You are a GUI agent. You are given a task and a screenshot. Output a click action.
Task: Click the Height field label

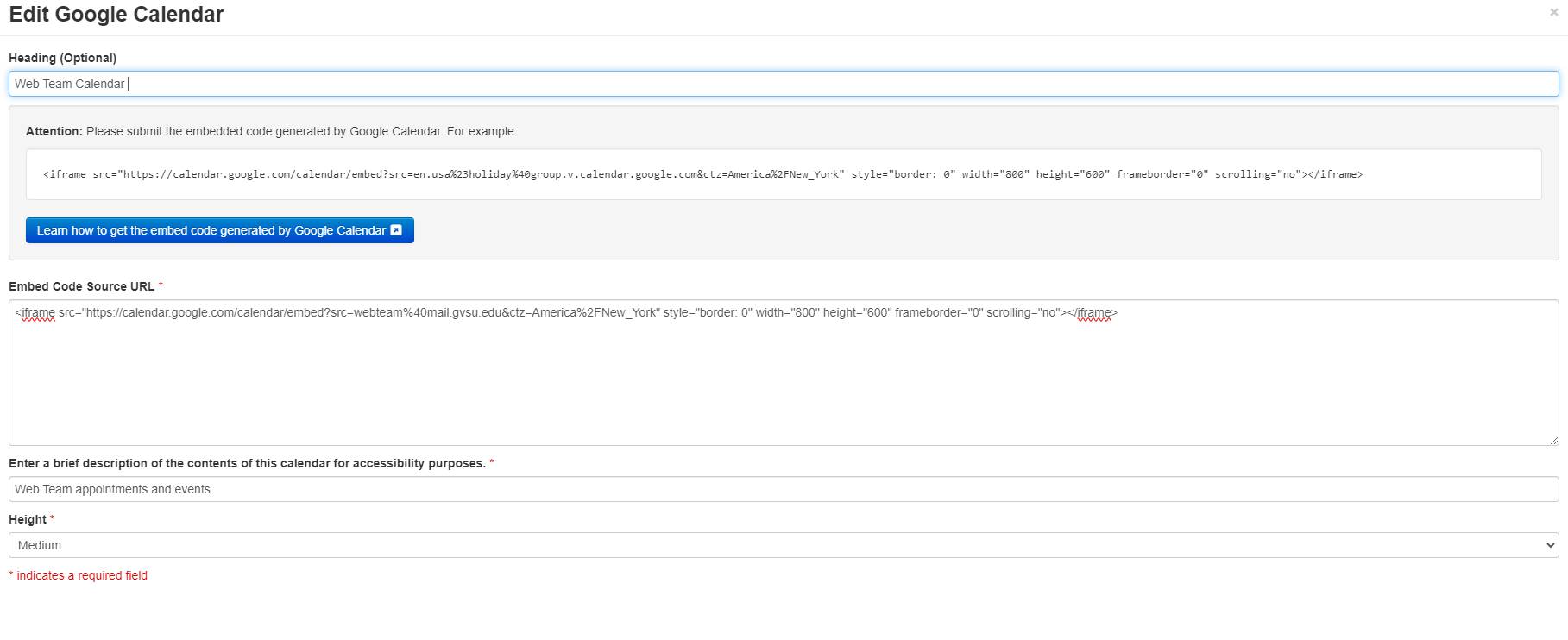(28, 519)
